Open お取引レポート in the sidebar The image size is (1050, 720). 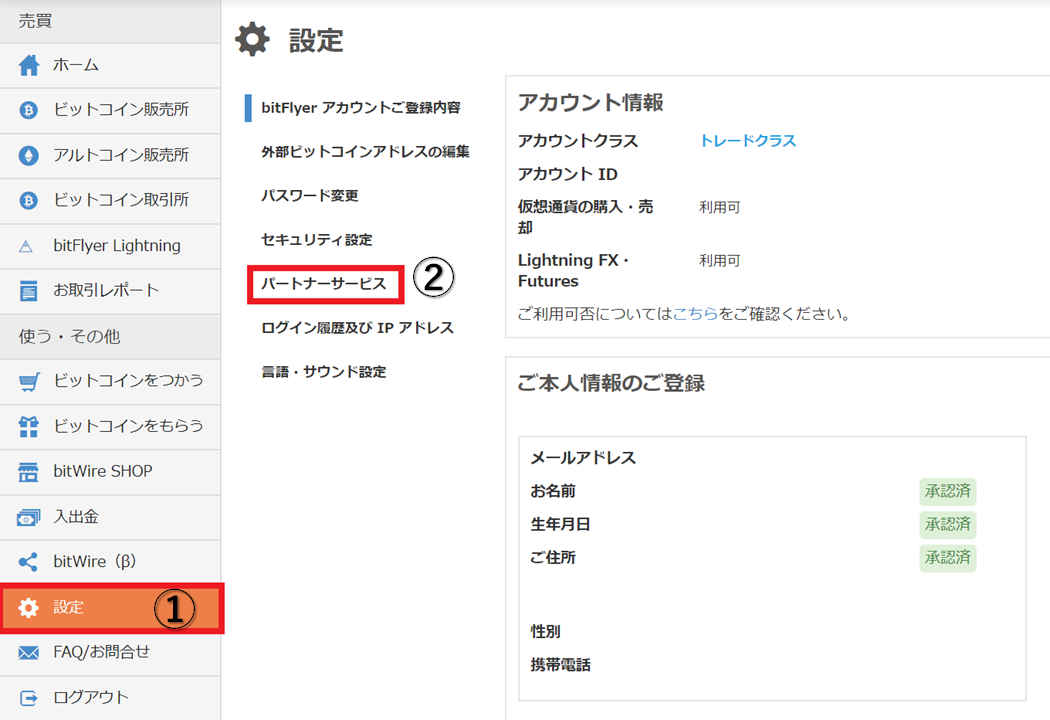coord(110,291)
